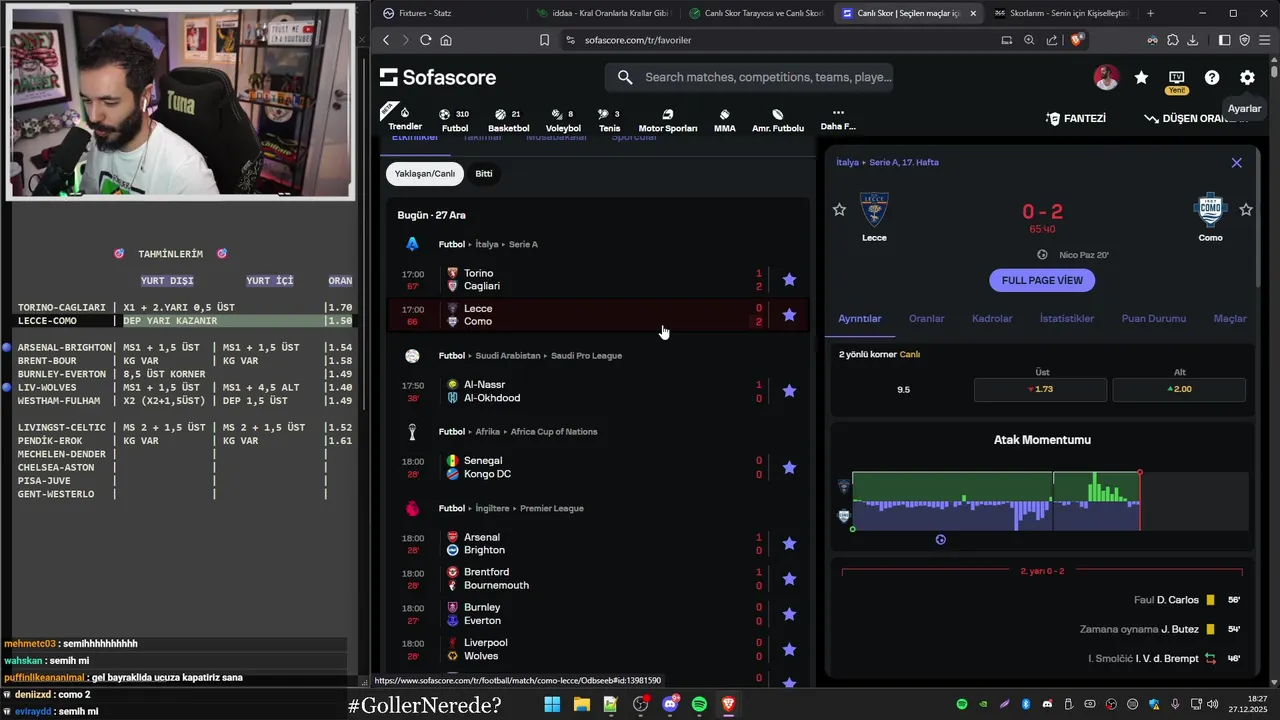Select the Motor Sporları category
The height and width of the screenshot is (720, 1280).
(667, 120)
